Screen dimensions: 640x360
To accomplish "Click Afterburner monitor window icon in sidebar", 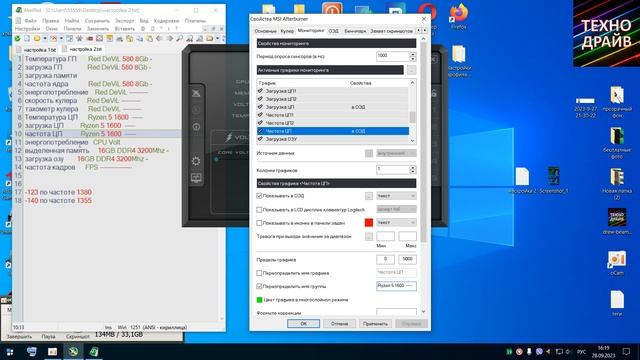I will click(x=196, y=178).
